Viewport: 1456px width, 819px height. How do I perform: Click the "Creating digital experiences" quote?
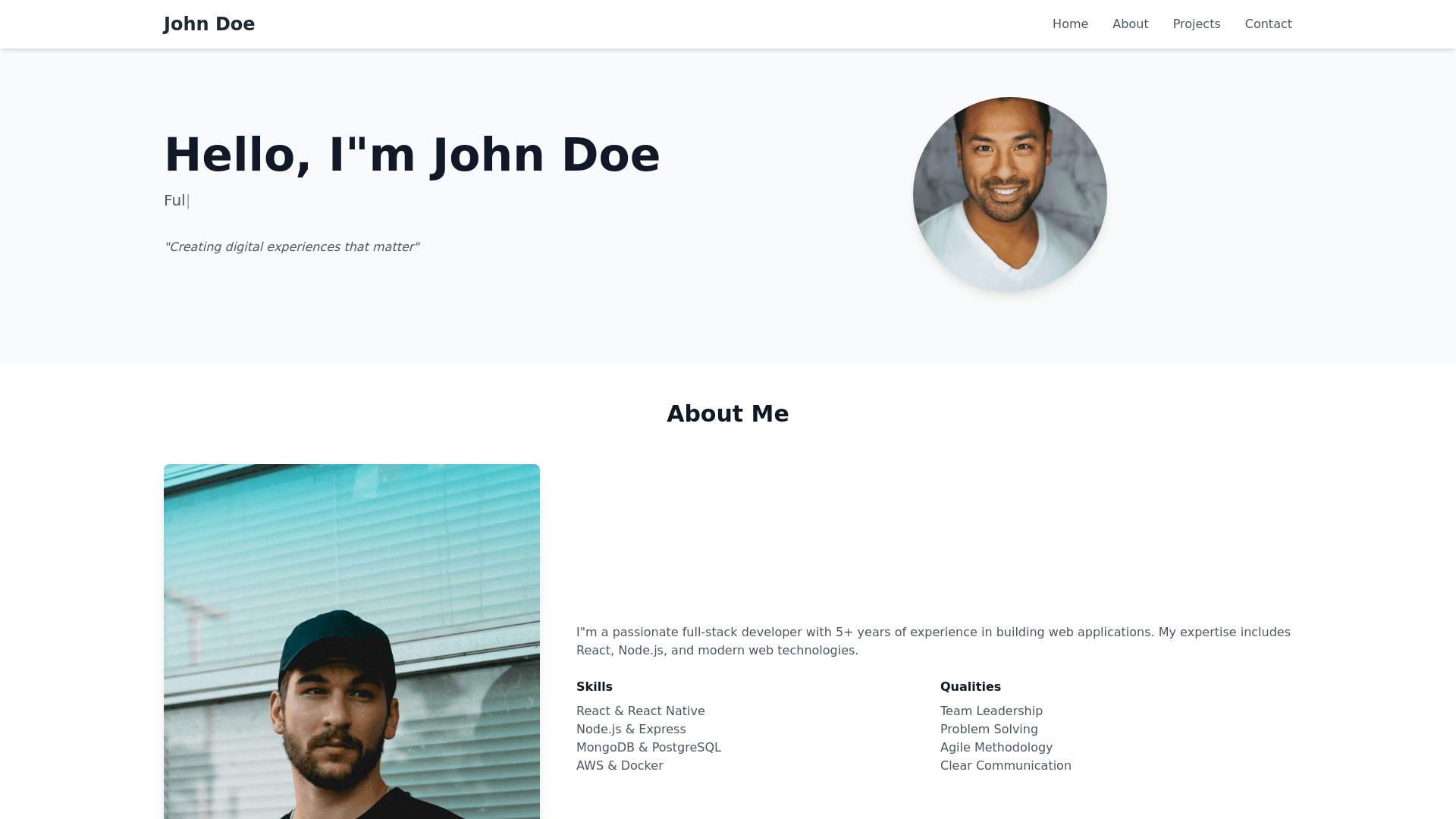click(x=291, y=247)
